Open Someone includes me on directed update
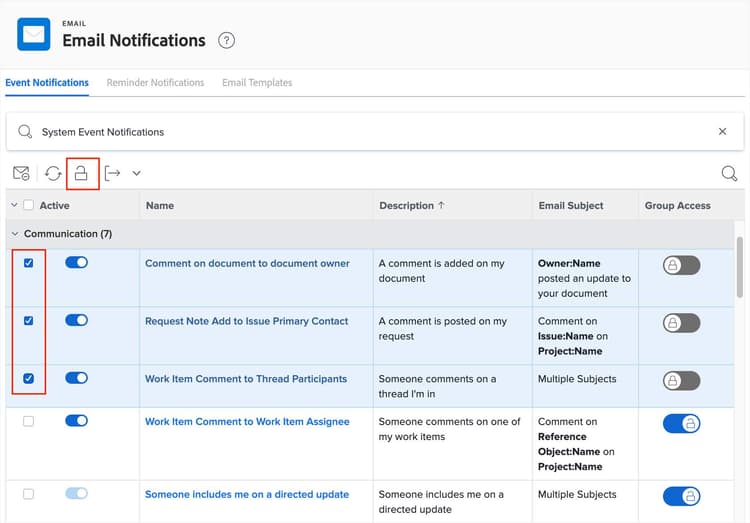Image resolution: width=750 pixels, height=523 pixels. tap(247, 494)
